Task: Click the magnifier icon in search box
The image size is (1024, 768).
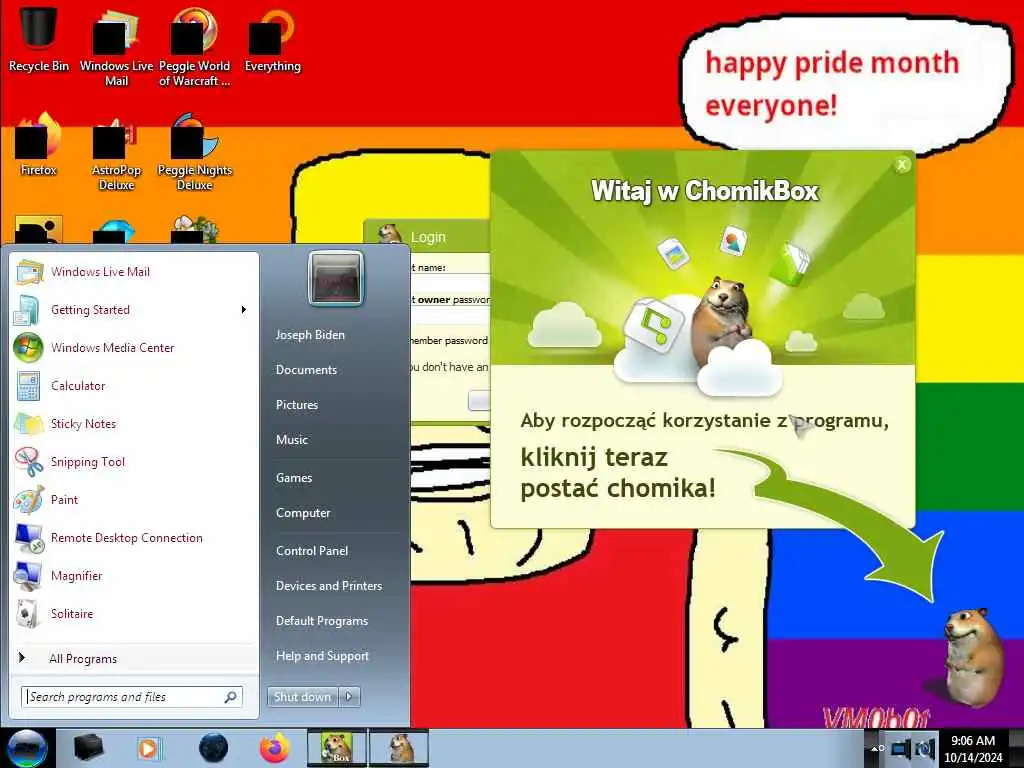Action: pos(231,697)
